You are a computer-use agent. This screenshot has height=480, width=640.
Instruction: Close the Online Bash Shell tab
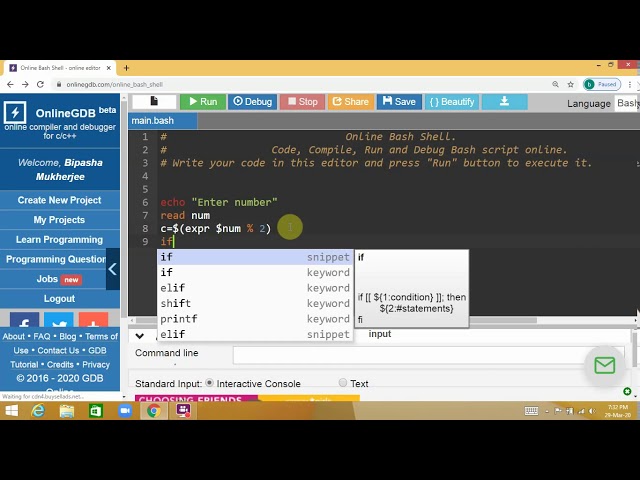[109, 68]
